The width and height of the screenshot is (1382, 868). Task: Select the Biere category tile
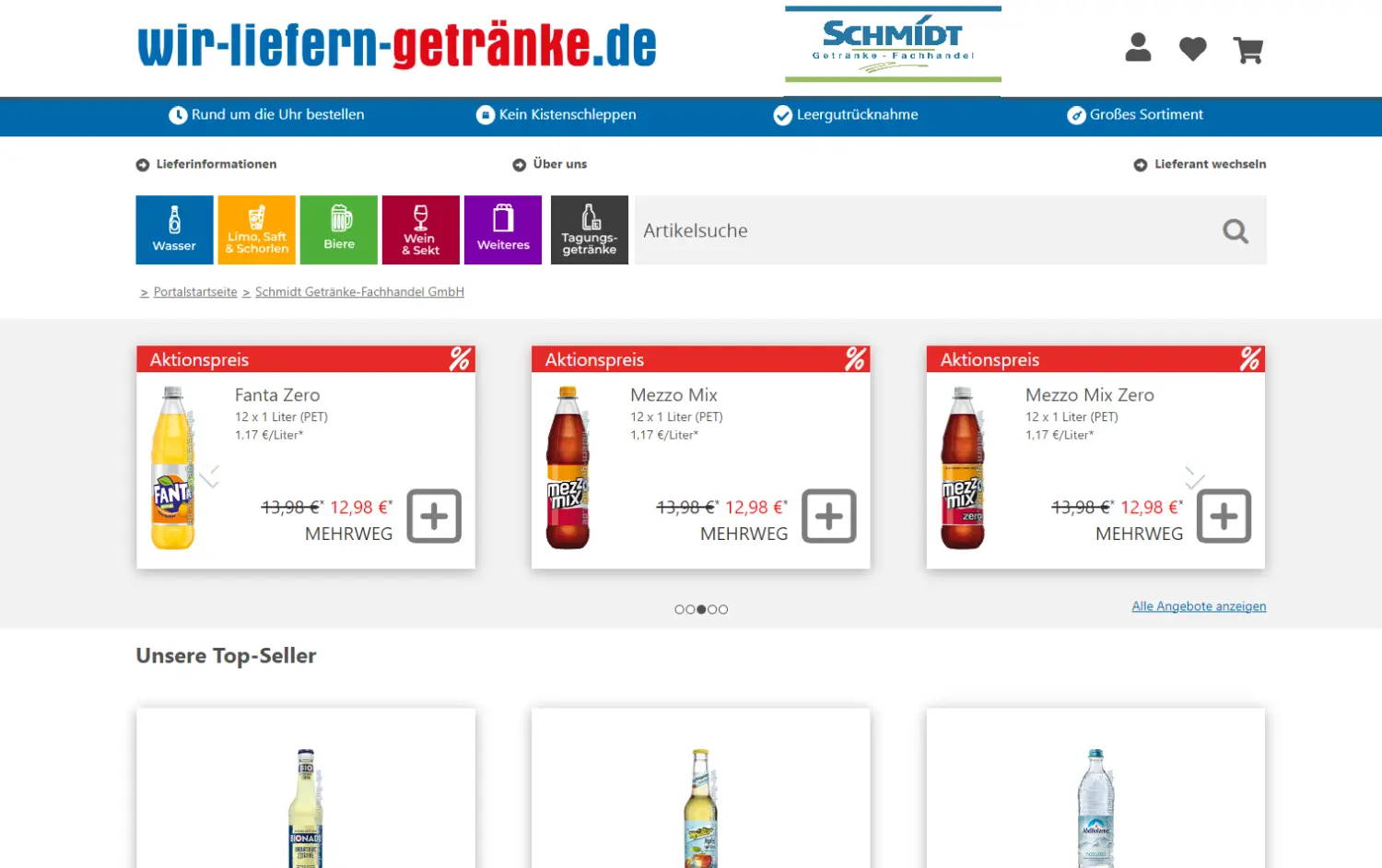pos(339,229)
